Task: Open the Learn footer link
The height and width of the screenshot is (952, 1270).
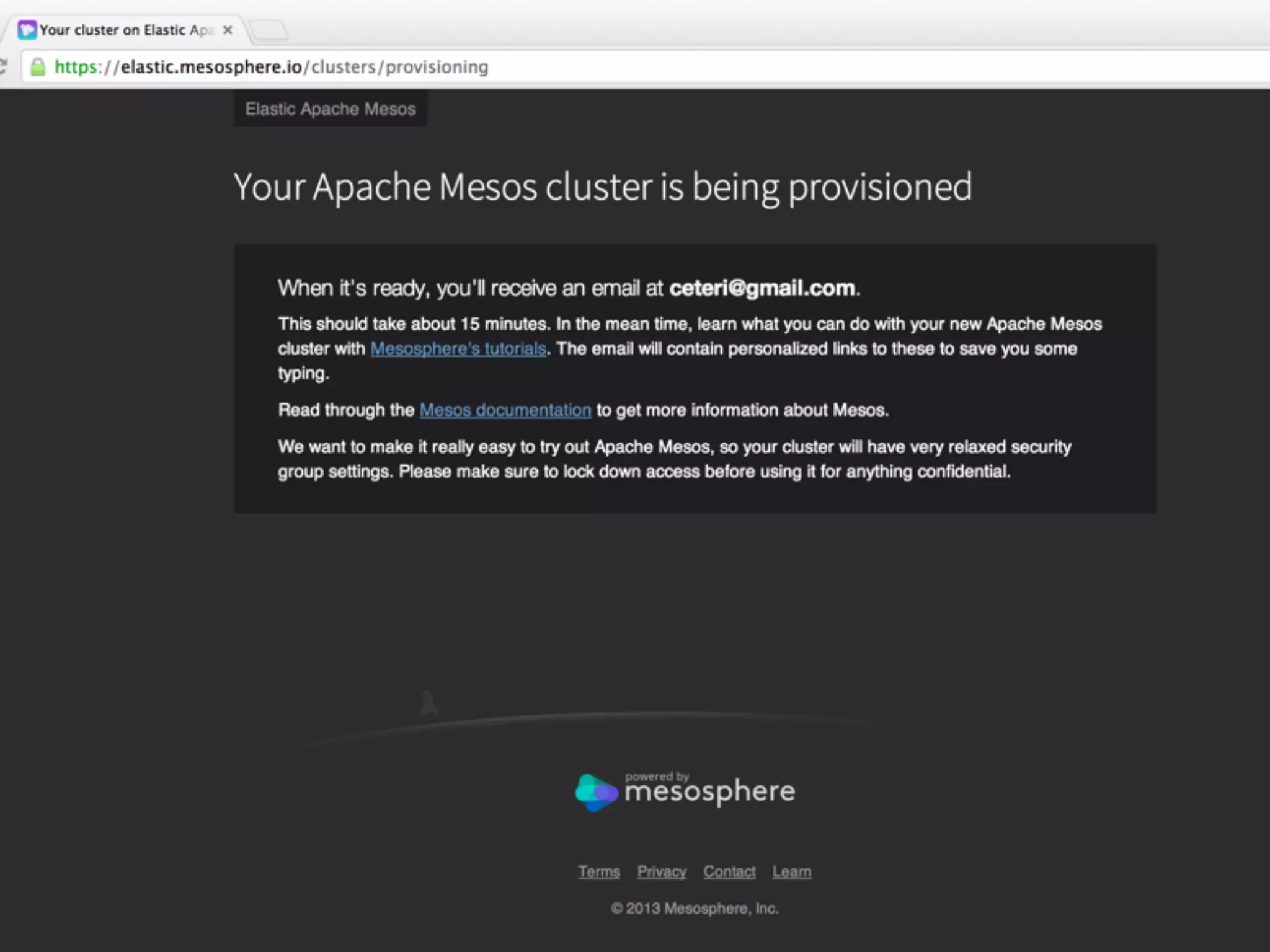Action: pos(791,871)
